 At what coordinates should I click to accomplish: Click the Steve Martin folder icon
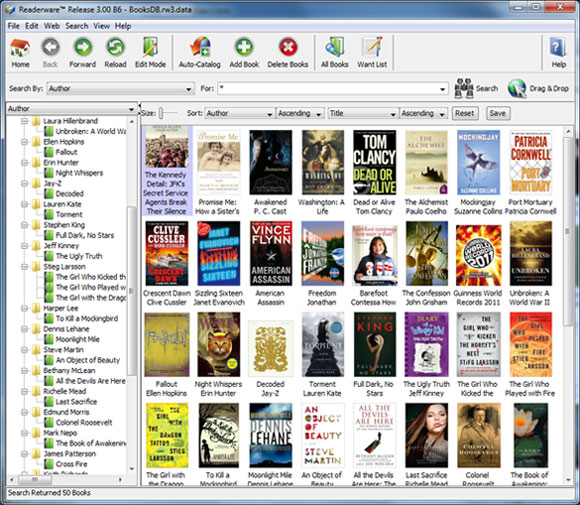(x=36, y=350)
